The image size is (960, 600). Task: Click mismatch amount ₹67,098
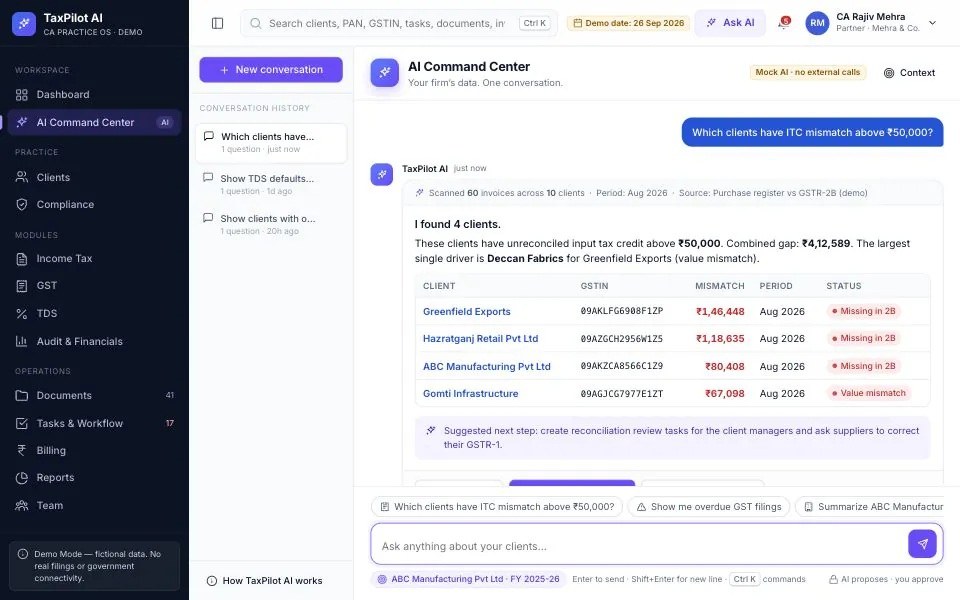(x=724, y=394)
